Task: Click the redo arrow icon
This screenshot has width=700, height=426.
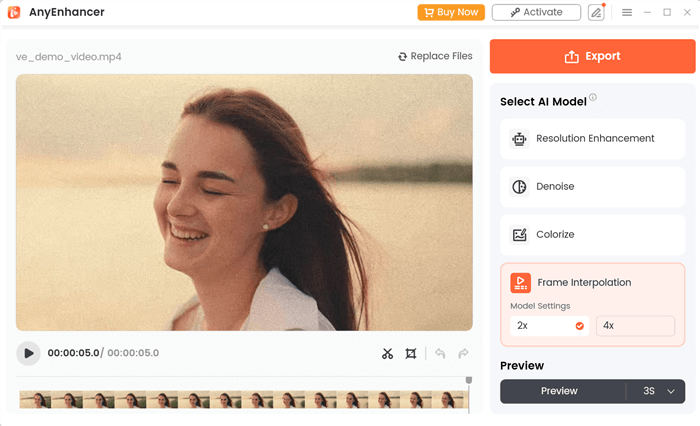Action: coord(463,354)
